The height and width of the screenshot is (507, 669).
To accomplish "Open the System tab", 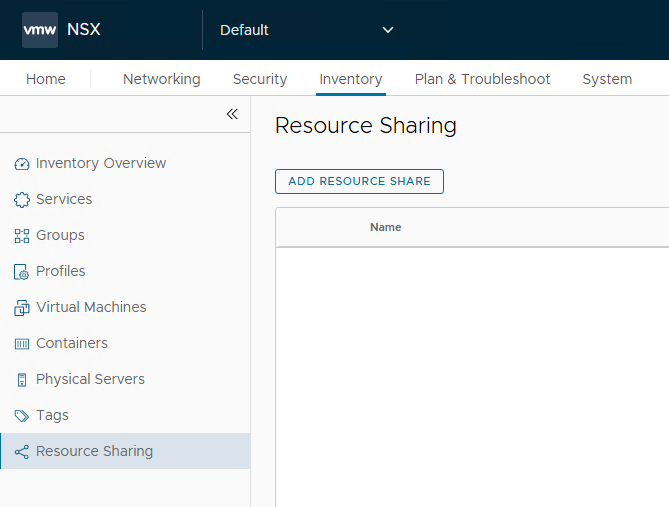I will click(x=607, y=79).
